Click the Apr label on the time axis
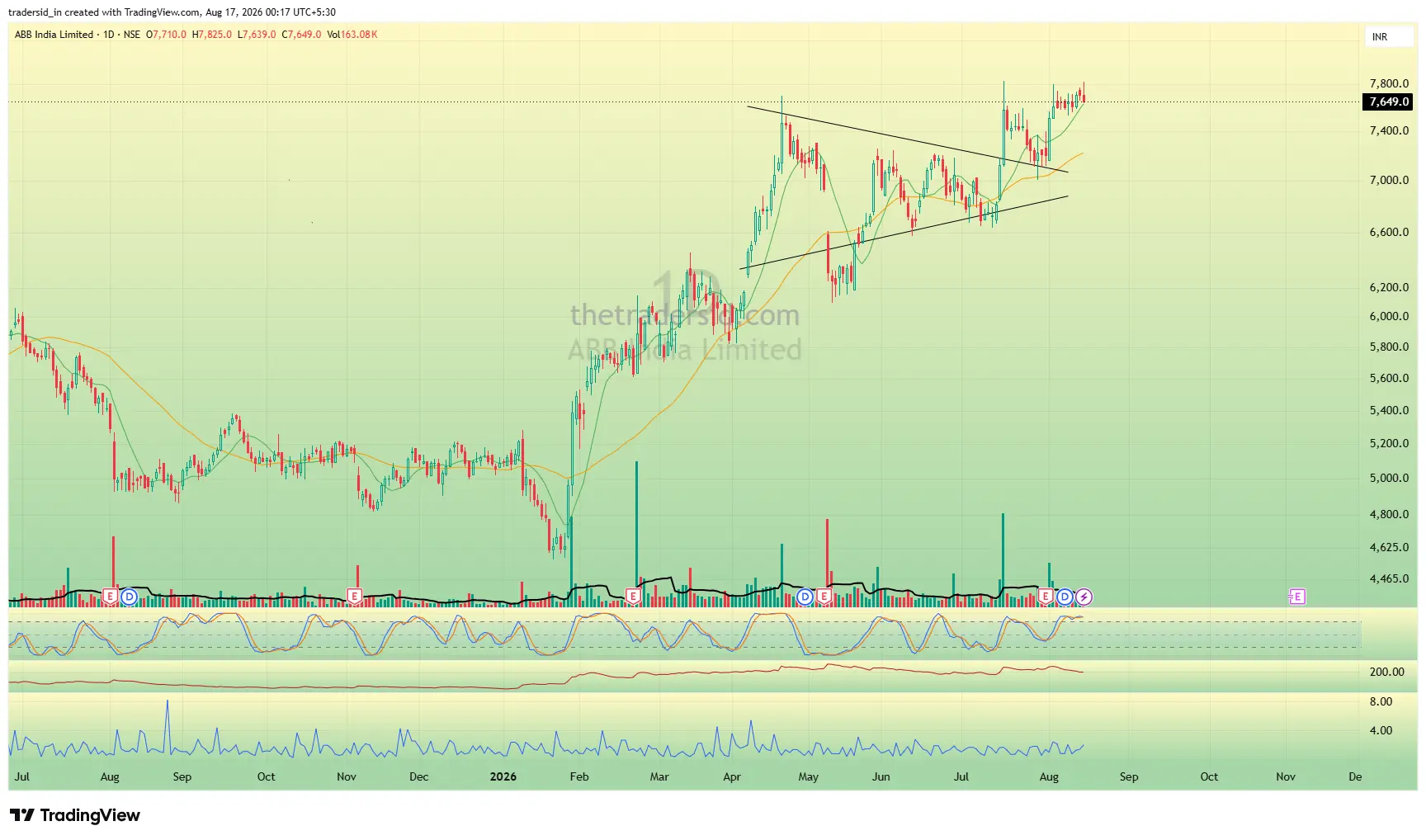This screenshot has height=840, width=1426. click(731, 776)
